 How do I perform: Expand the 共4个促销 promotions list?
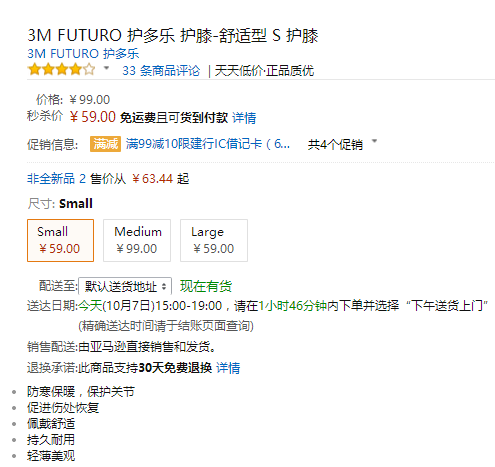335,144
